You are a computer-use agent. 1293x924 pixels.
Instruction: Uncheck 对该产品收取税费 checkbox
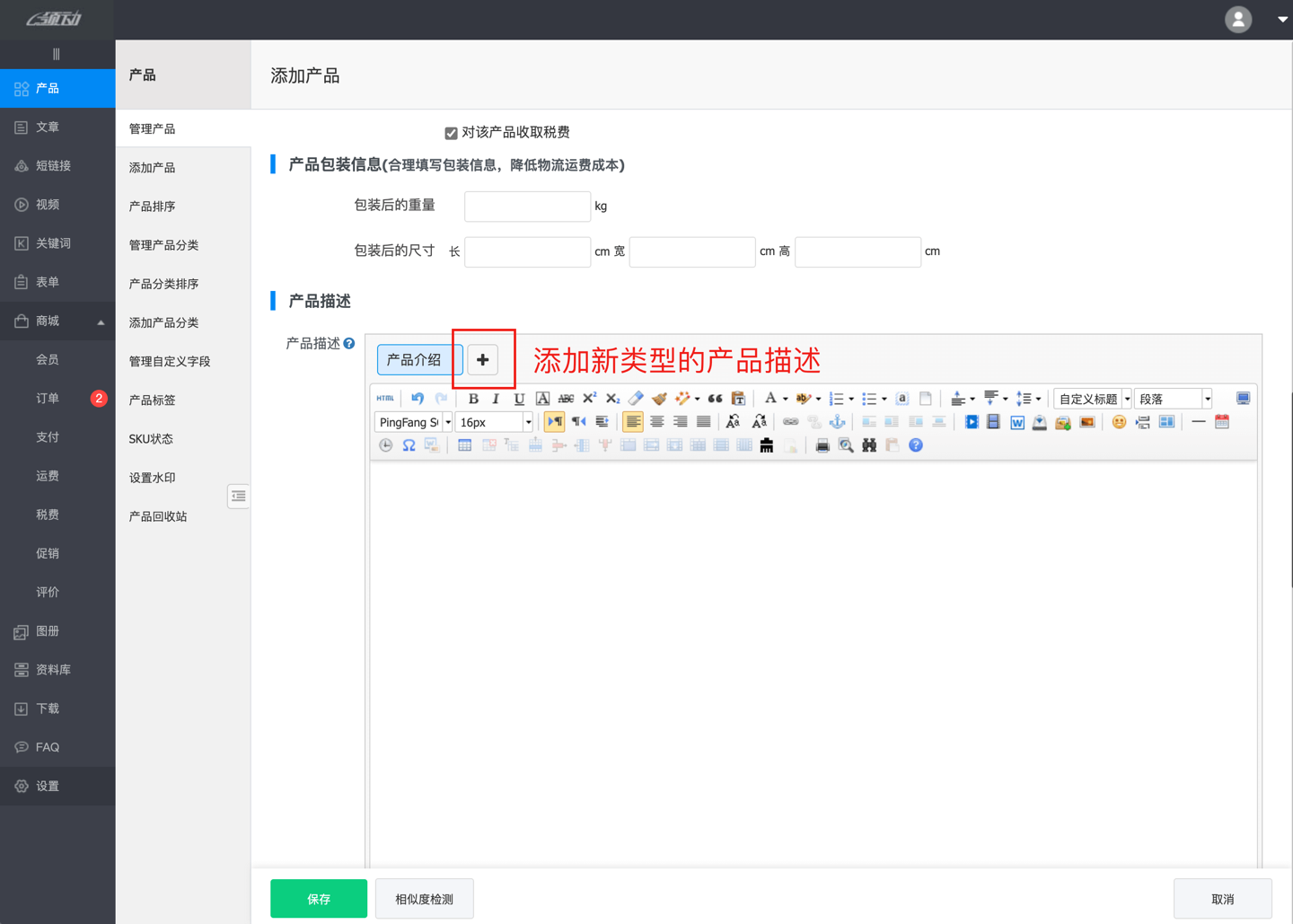click(x=452, y=132)
